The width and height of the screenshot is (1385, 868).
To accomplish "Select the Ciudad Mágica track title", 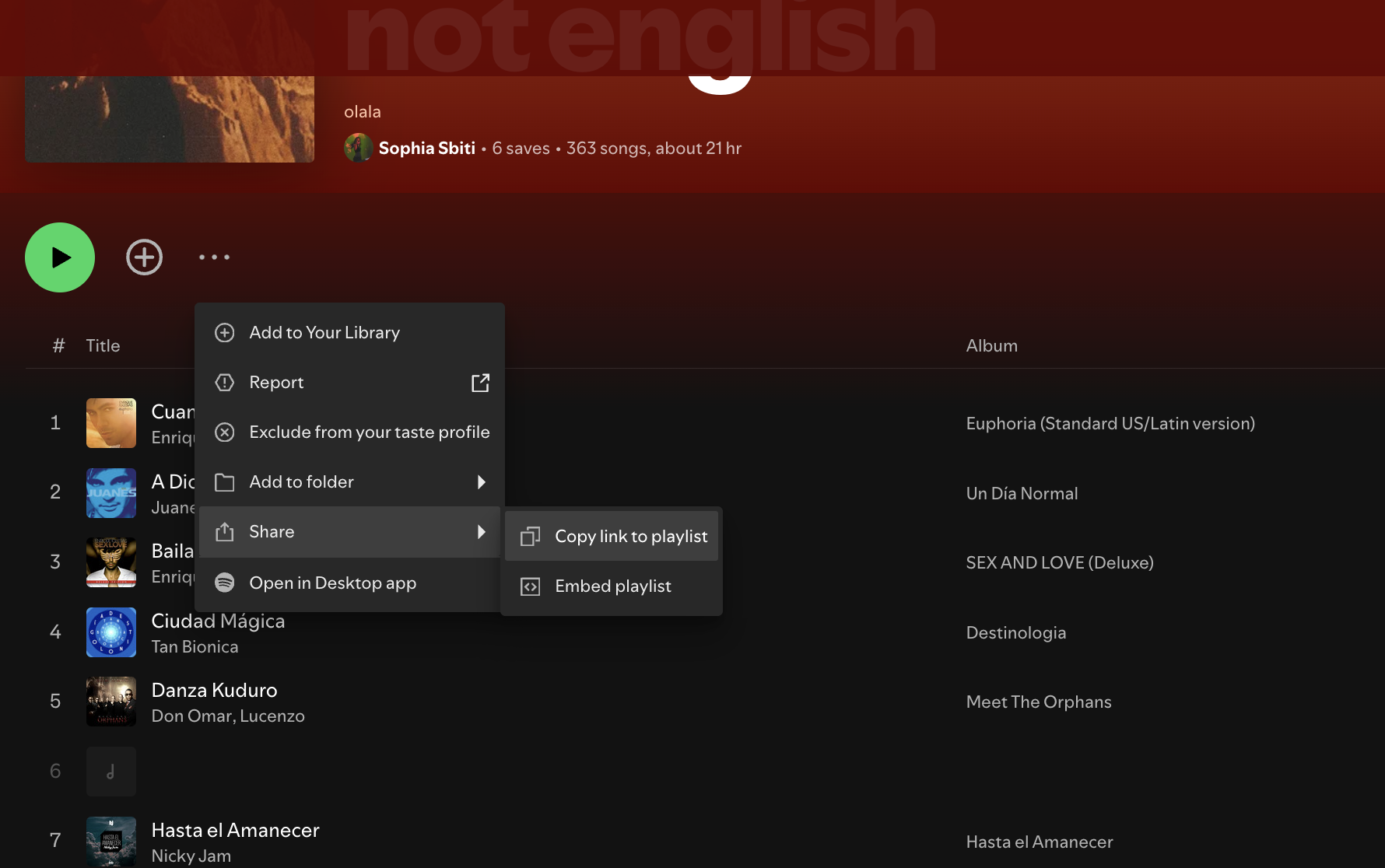I will tap(218, 621).
